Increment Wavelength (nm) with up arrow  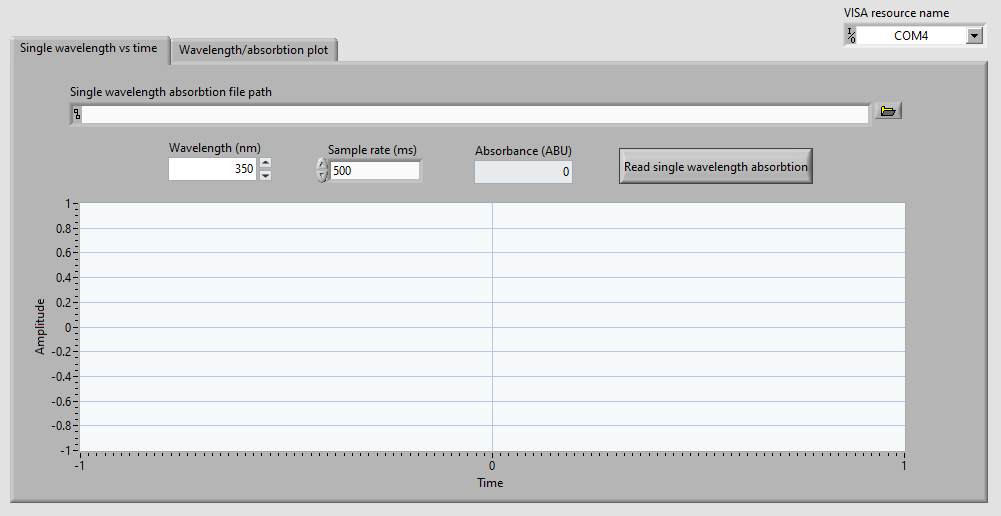[266, 163]
